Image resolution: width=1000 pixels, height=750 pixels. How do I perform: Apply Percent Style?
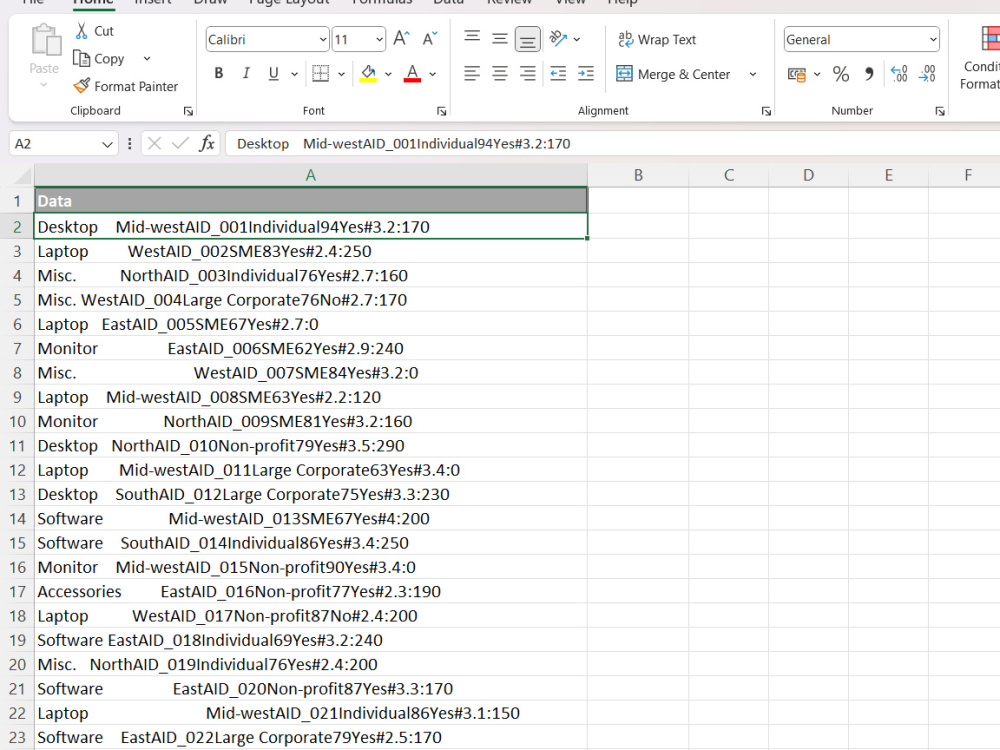tap(841, 74)
